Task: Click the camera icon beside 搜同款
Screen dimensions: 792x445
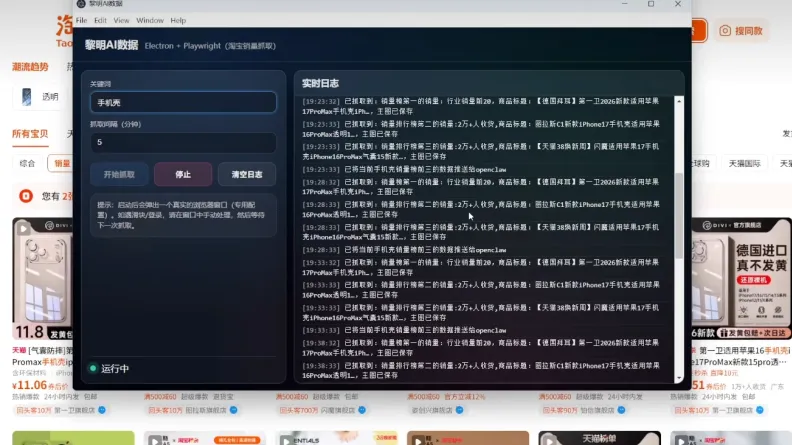Action: coord(725,31)
